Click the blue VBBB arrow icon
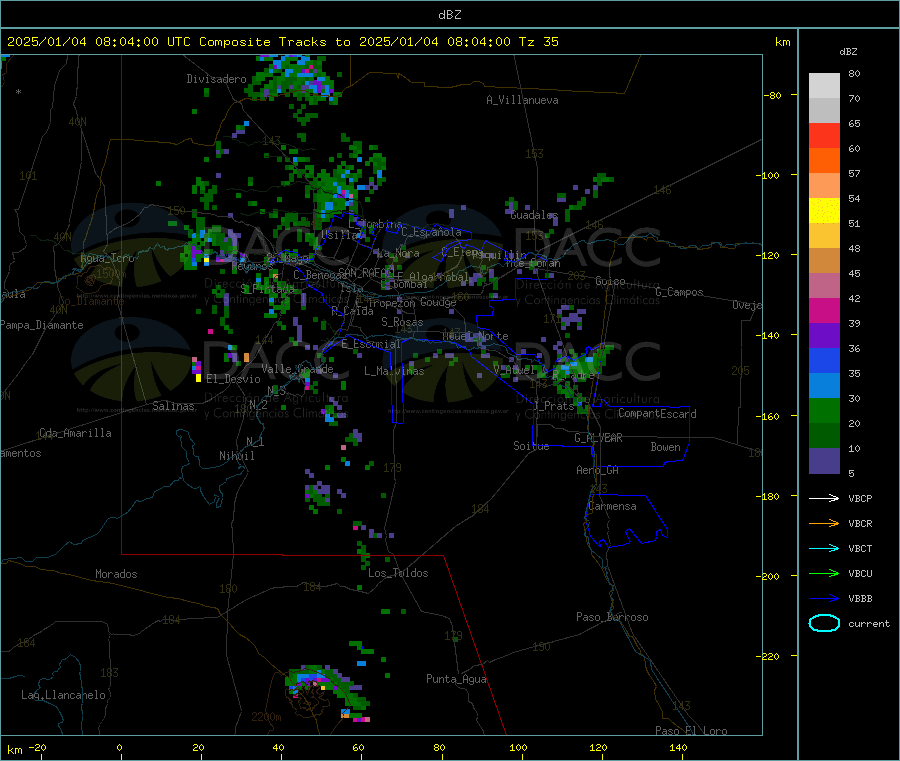This screenshot has width=900, height=761. pos(824,599)
